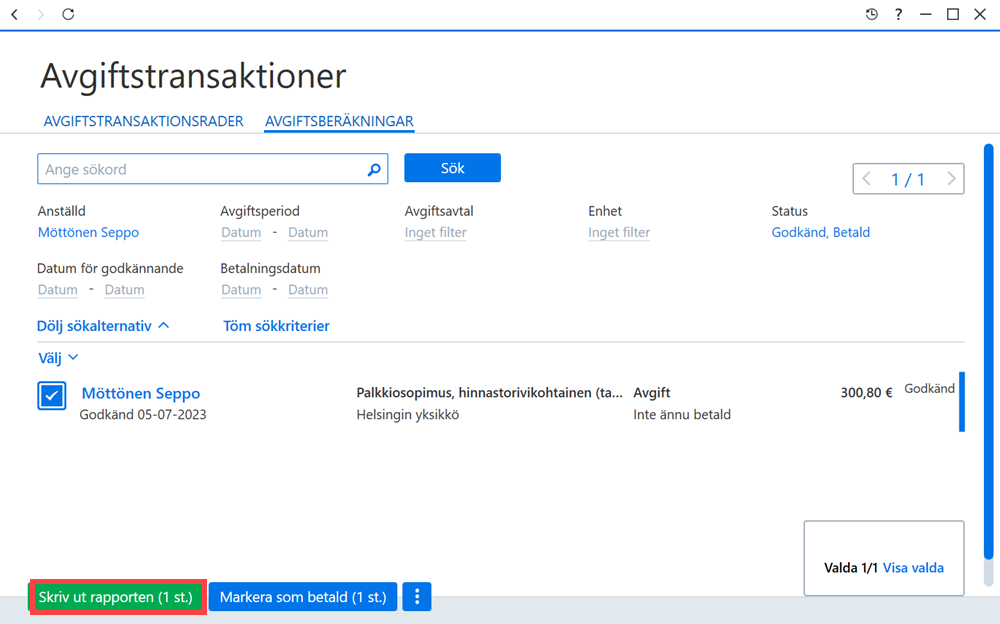The width and height of the screenshot is (1000, 624).
Task: Click the 300,80 € amount
Action: click(866, 392)
